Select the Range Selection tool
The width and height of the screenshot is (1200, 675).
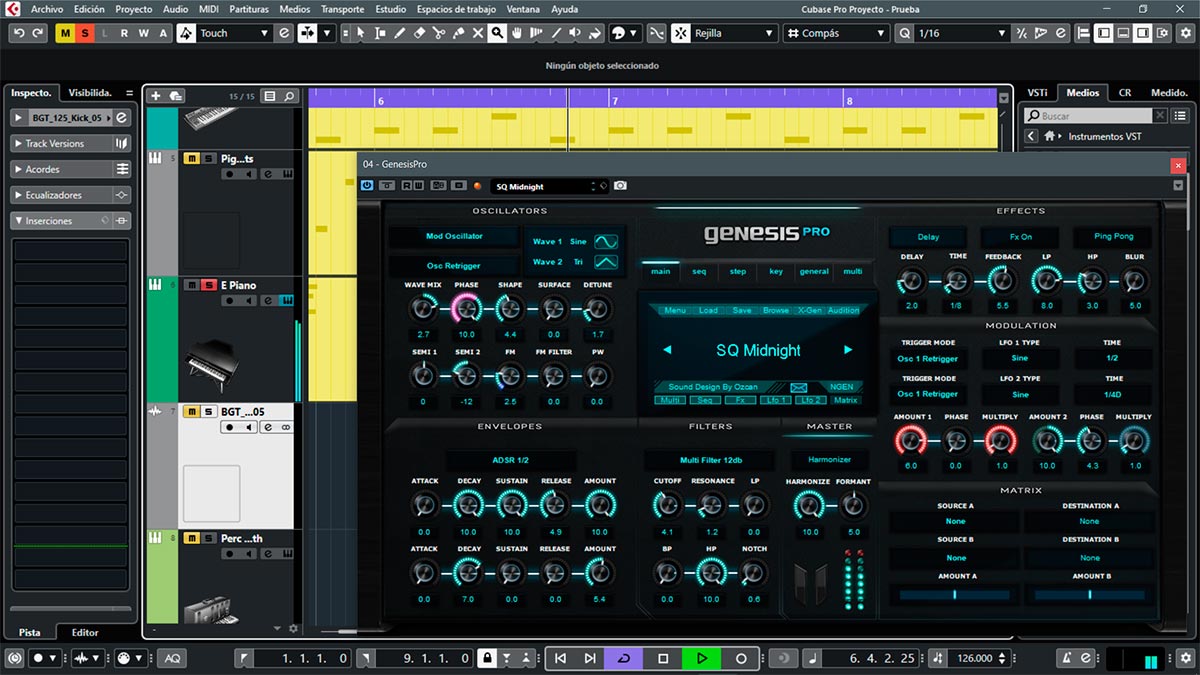pyautogui.click(x=380, y=33)
